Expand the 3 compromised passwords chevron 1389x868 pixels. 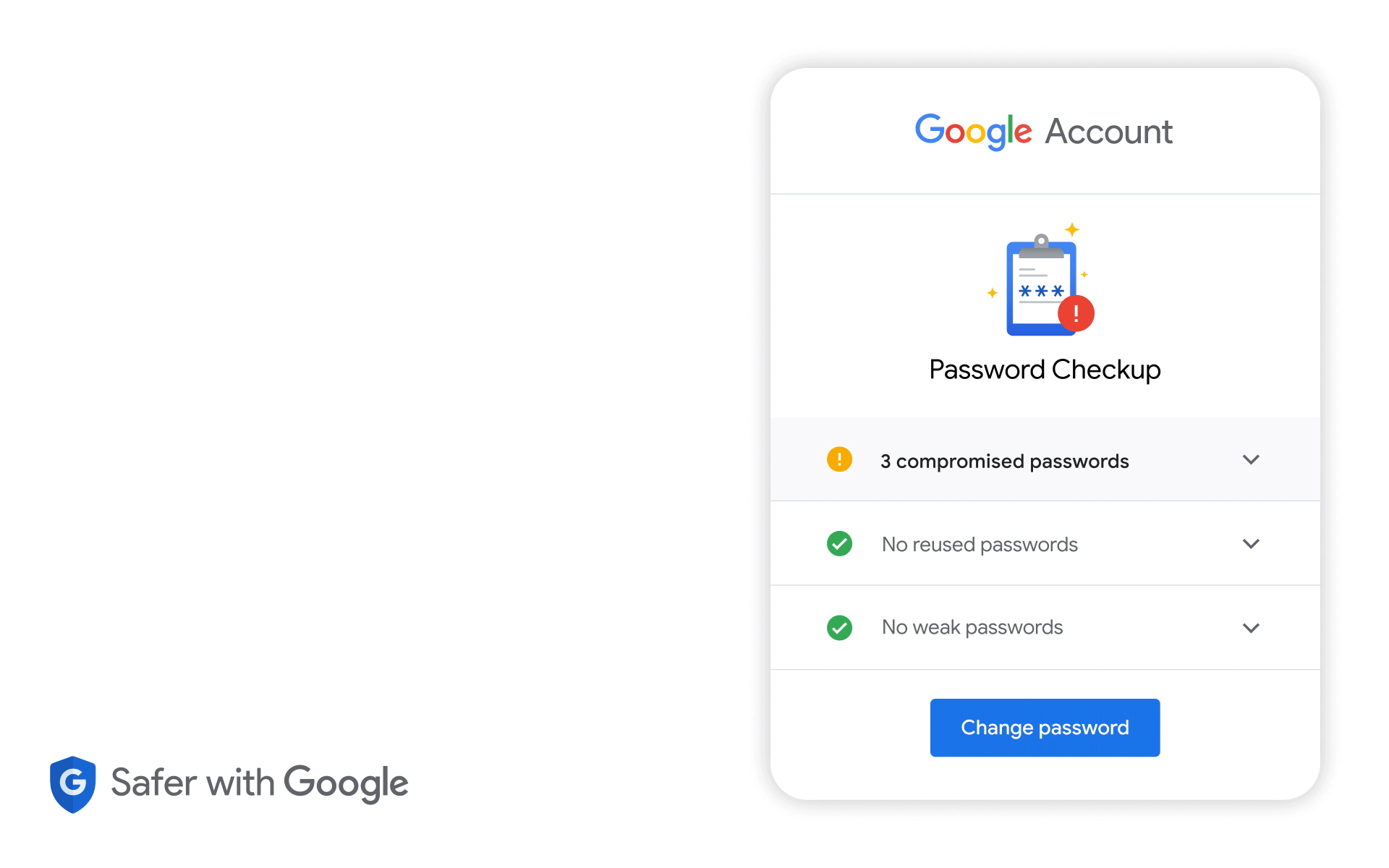click(1251, 459)
